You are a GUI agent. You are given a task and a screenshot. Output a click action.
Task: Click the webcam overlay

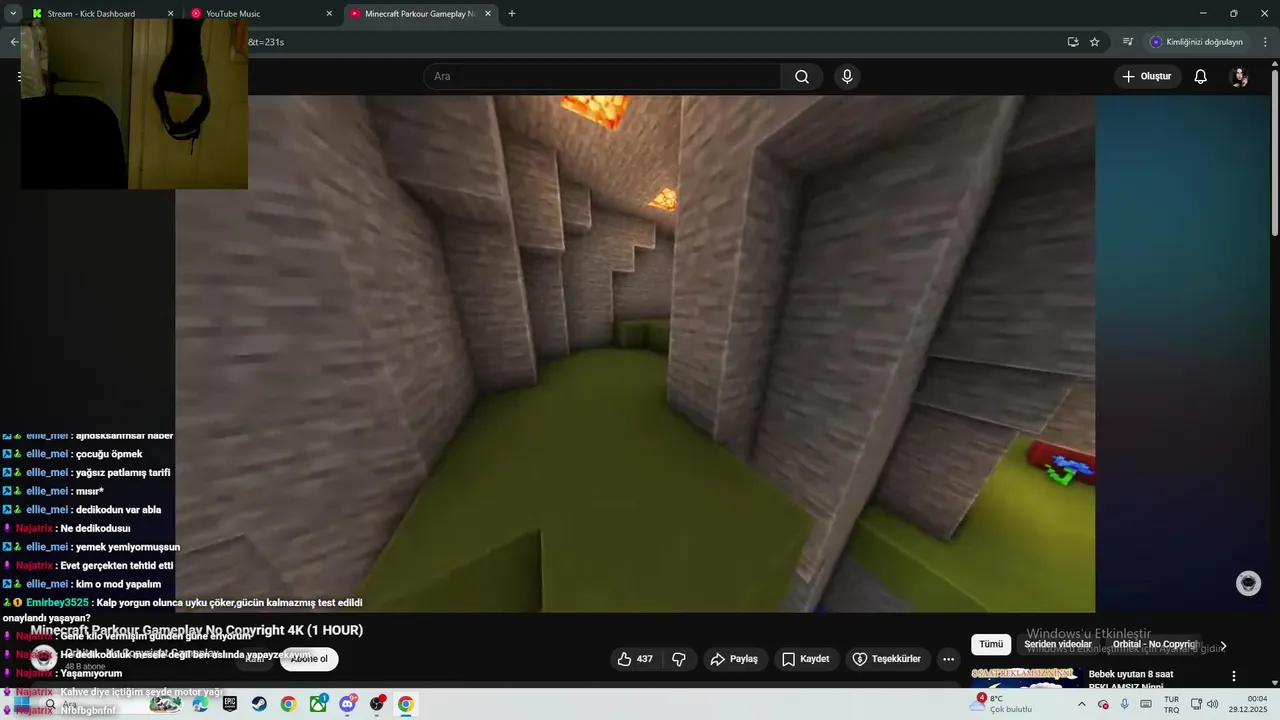coord(134,103)
